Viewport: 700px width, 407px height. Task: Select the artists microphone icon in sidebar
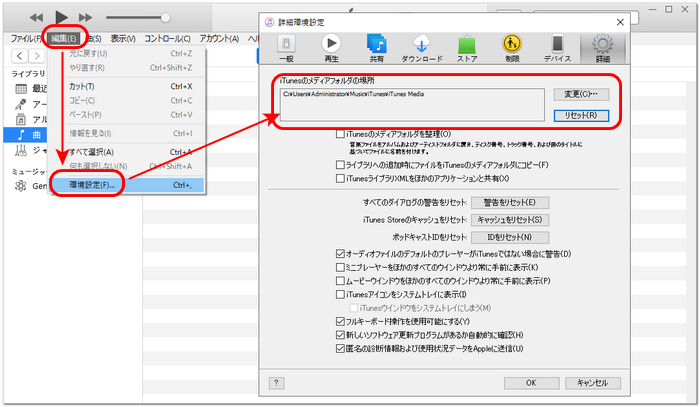click(x=21, y=104)
